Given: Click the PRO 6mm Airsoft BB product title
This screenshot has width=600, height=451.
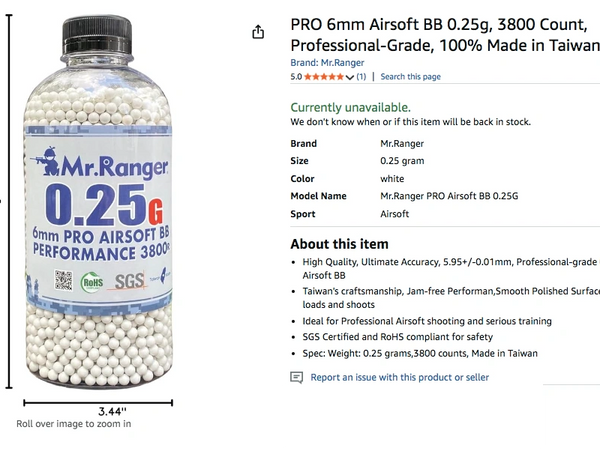Looking at the screenshot, I should [x=445, y=35].
